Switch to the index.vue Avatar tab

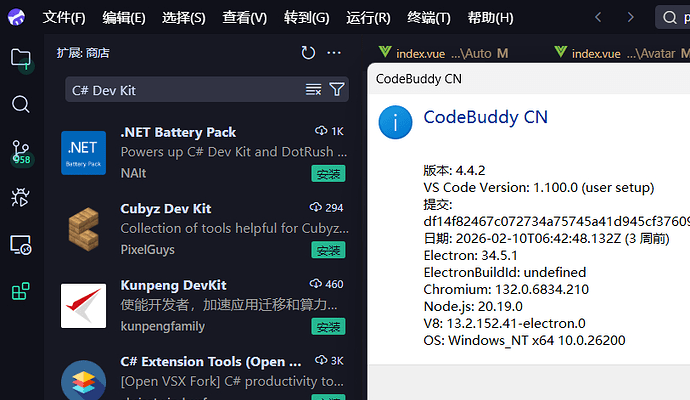tap(630, 53)
